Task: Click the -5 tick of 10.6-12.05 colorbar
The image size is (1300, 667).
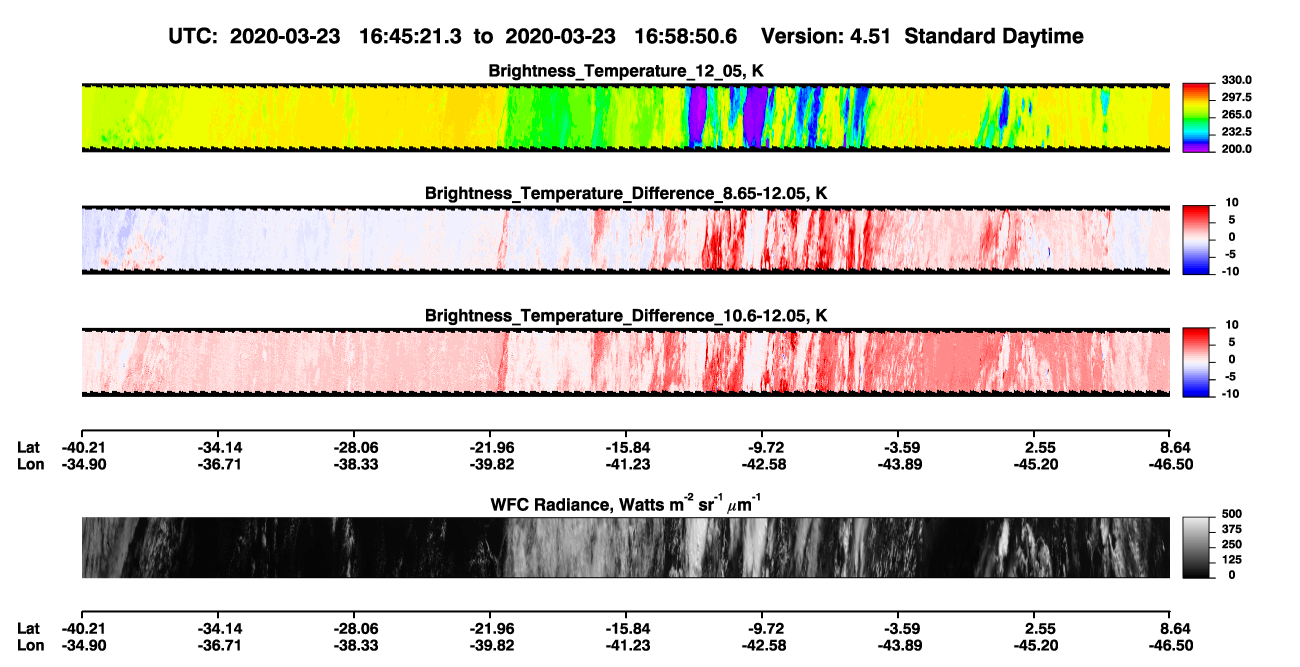Action: click(x=1231, y=376)
